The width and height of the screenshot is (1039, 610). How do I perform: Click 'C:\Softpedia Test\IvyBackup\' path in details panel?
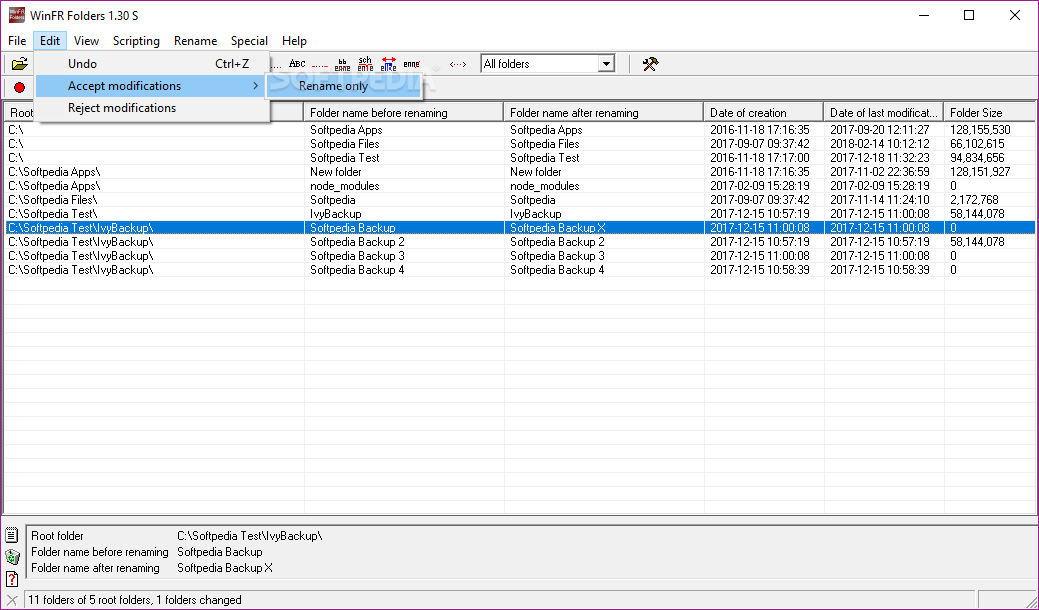pyautogui.click(x=250, y=536)
